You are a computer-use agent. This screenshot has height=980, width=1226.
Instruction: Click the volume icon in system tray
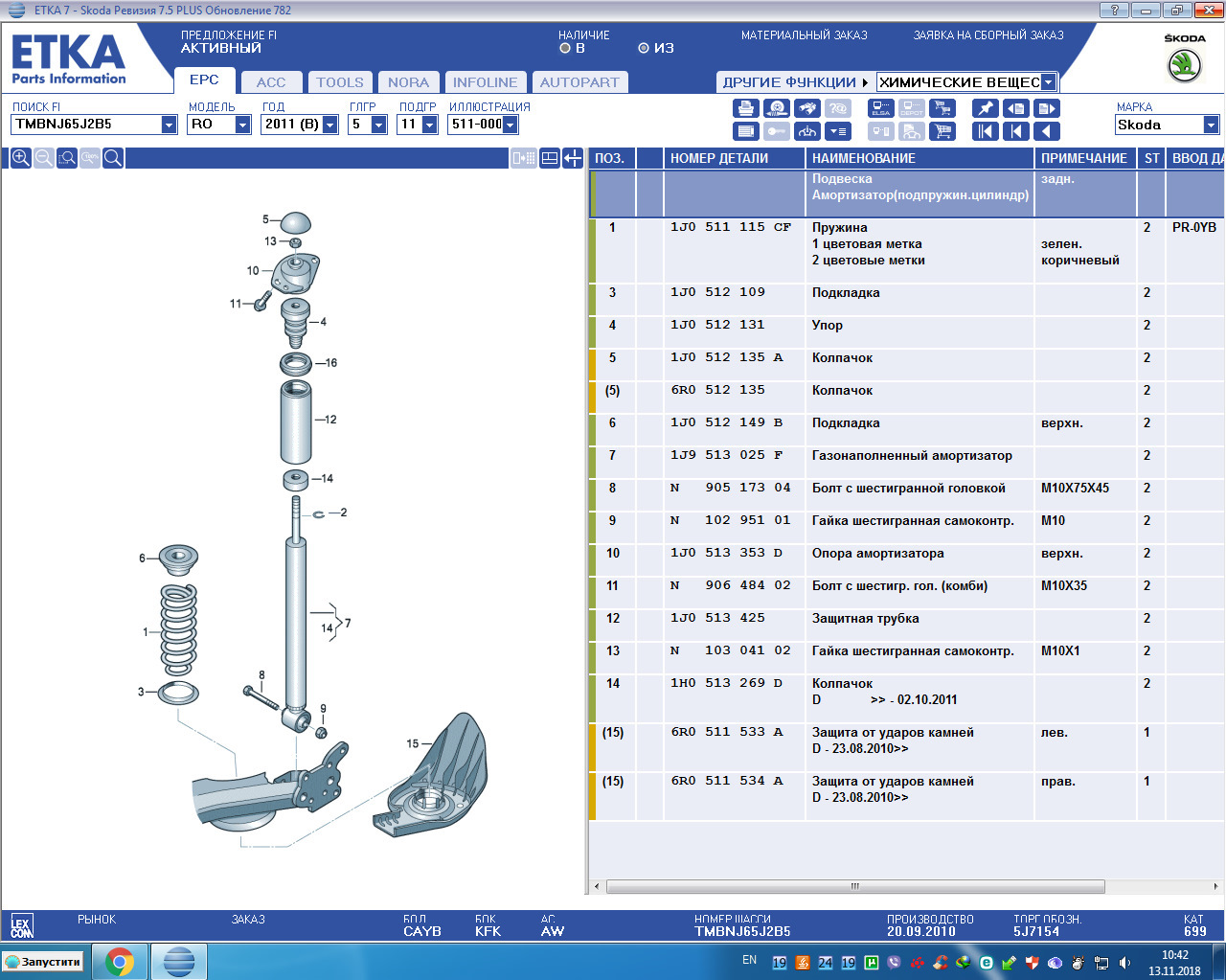[1124, 963]
